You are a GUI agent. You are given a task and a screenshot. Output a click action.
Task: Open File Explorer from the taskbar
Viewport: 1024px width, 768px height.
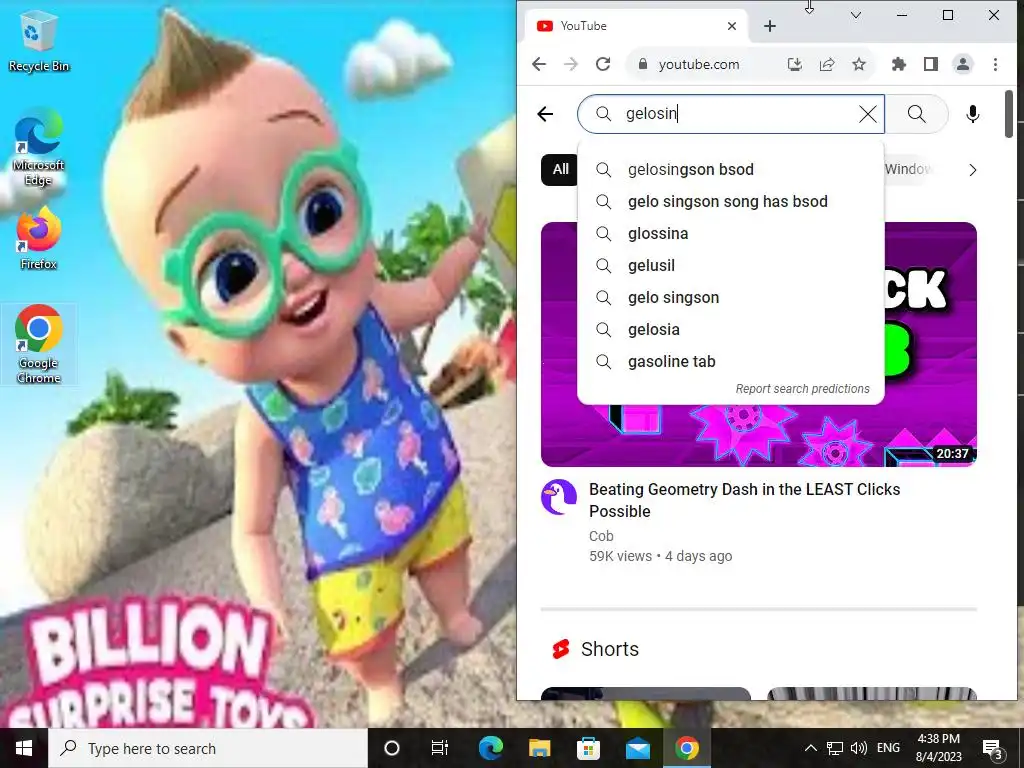point(539,748)
